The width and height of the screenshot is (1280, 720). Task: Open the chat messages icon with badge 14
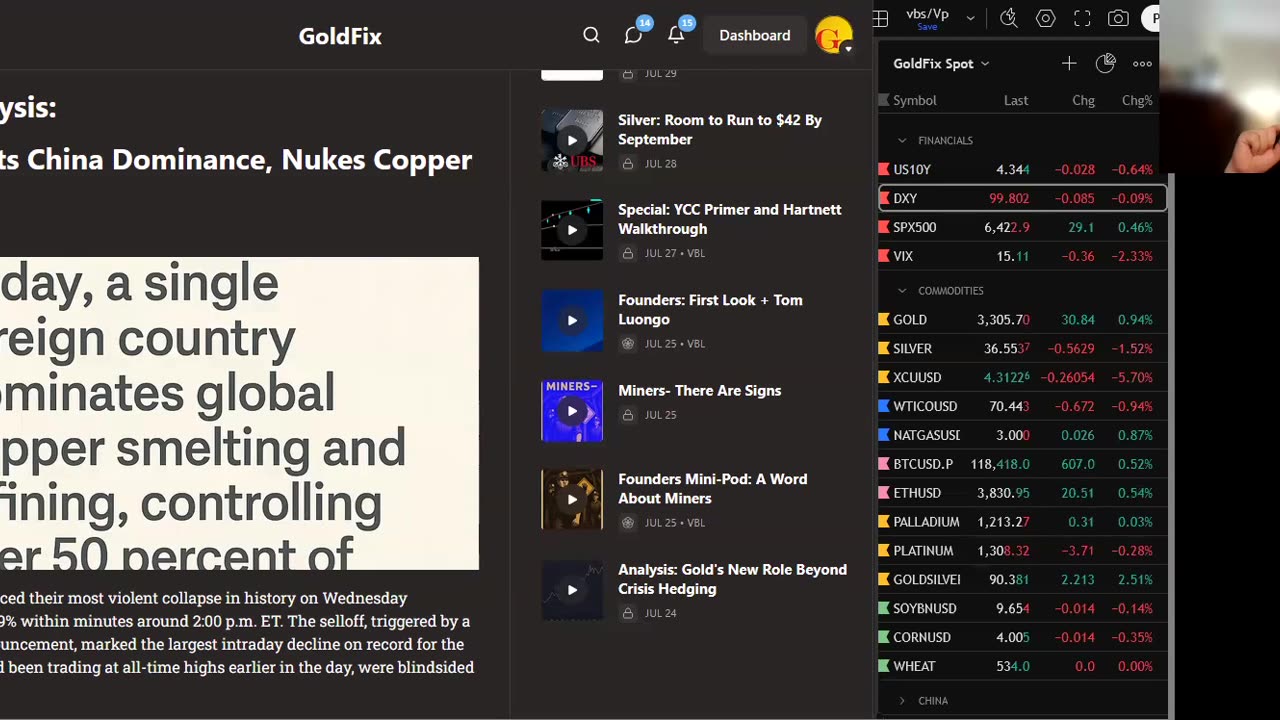click(633, 35)
